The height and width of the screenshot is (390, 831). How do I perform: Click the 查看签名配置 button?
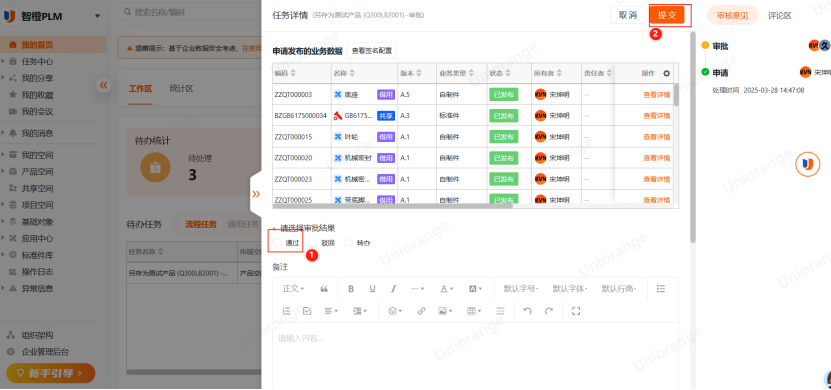tap(372, 51)
